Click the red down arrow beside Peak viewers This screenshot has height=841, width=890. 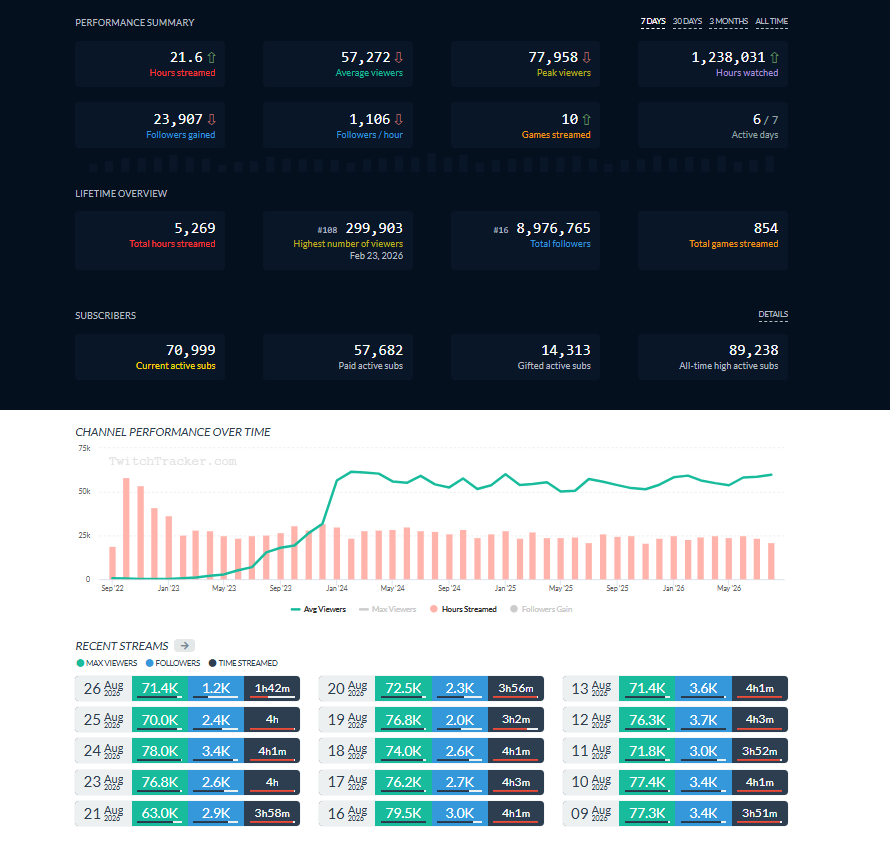tap(586, 57)
